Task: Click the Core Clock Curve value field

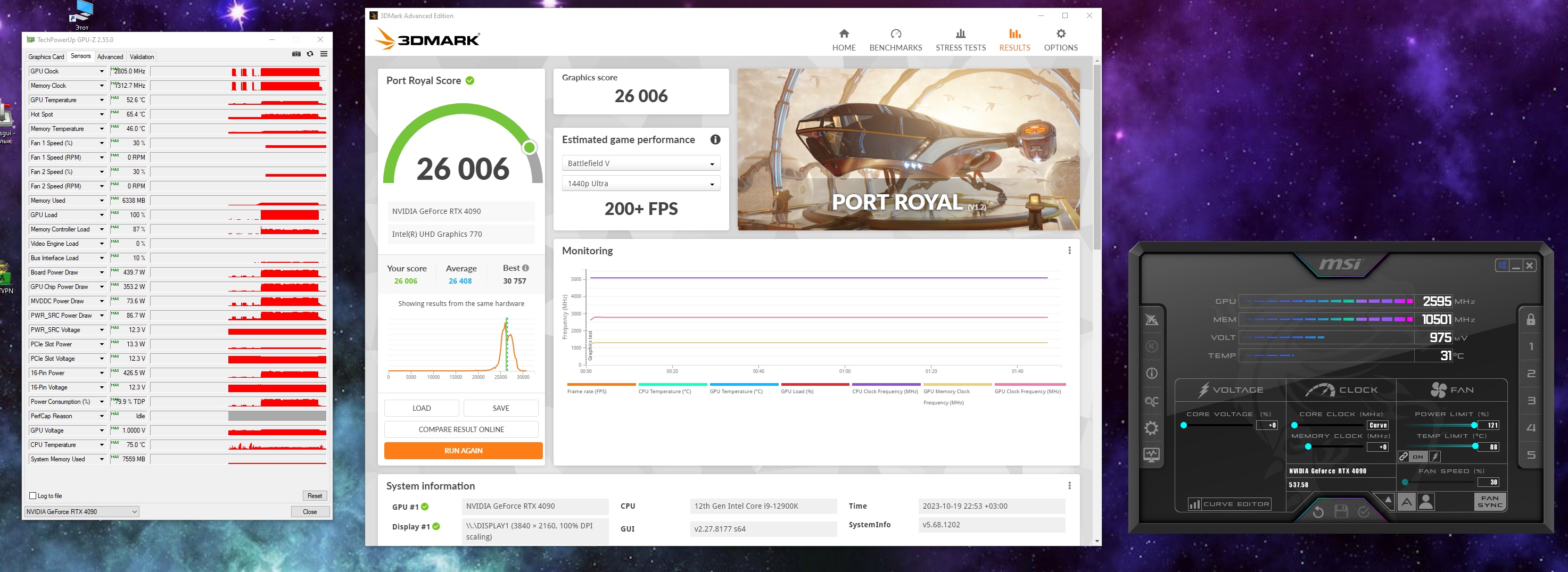Action: coord(1377,425)
